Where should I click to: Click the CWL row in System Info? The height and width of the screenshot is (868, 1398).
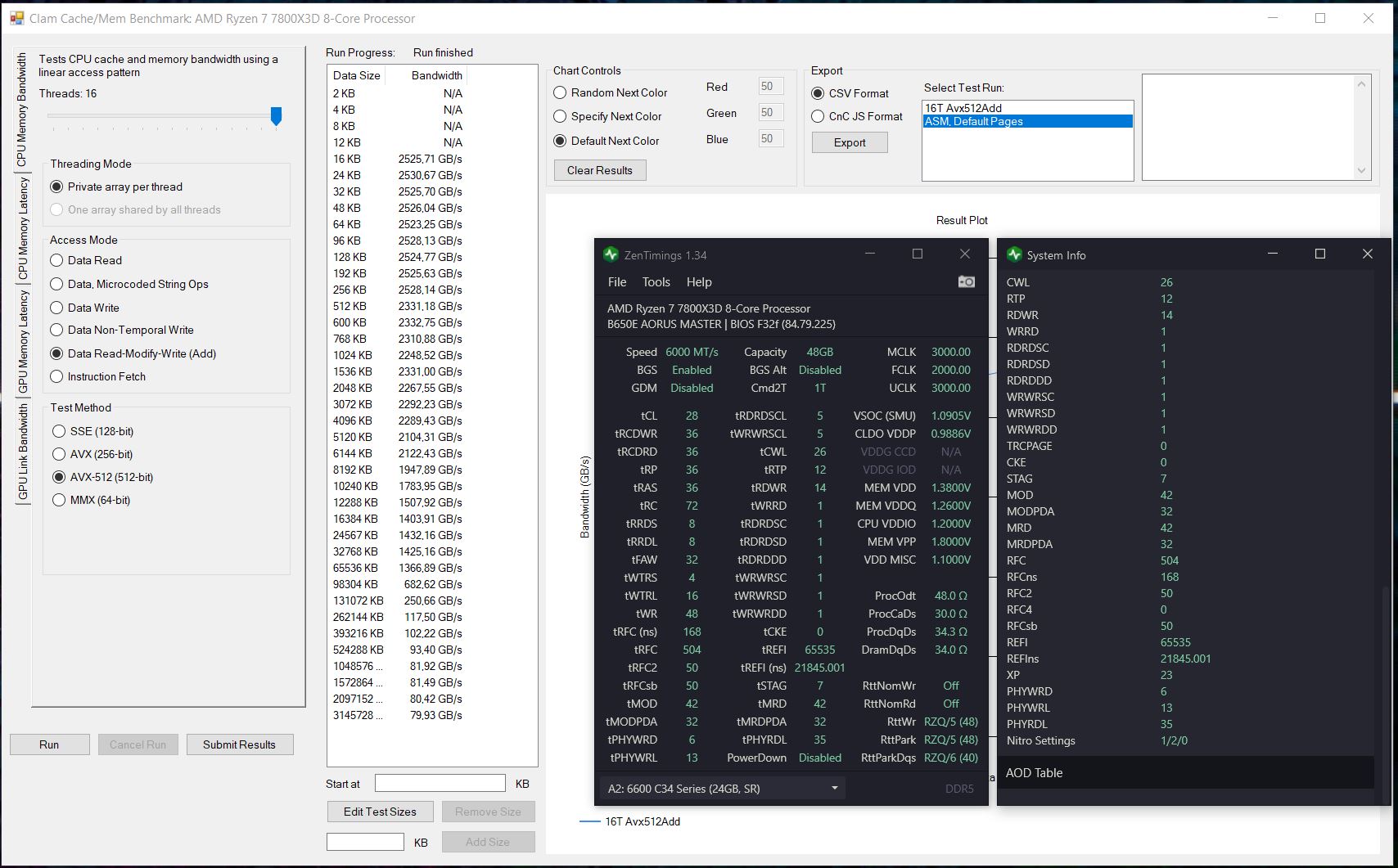(x=1186, y=282)
